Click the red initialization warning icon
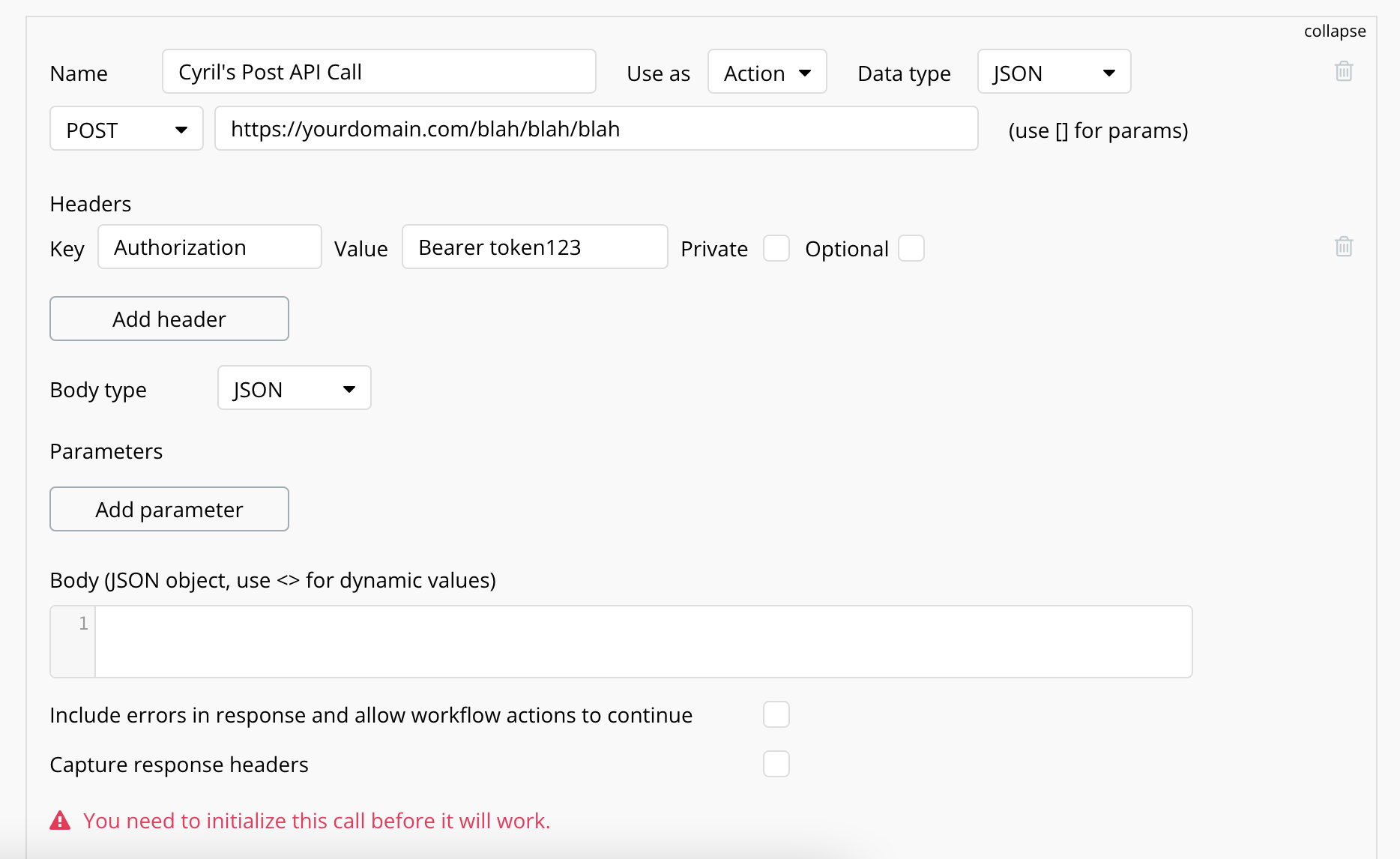 click(60, 821)
